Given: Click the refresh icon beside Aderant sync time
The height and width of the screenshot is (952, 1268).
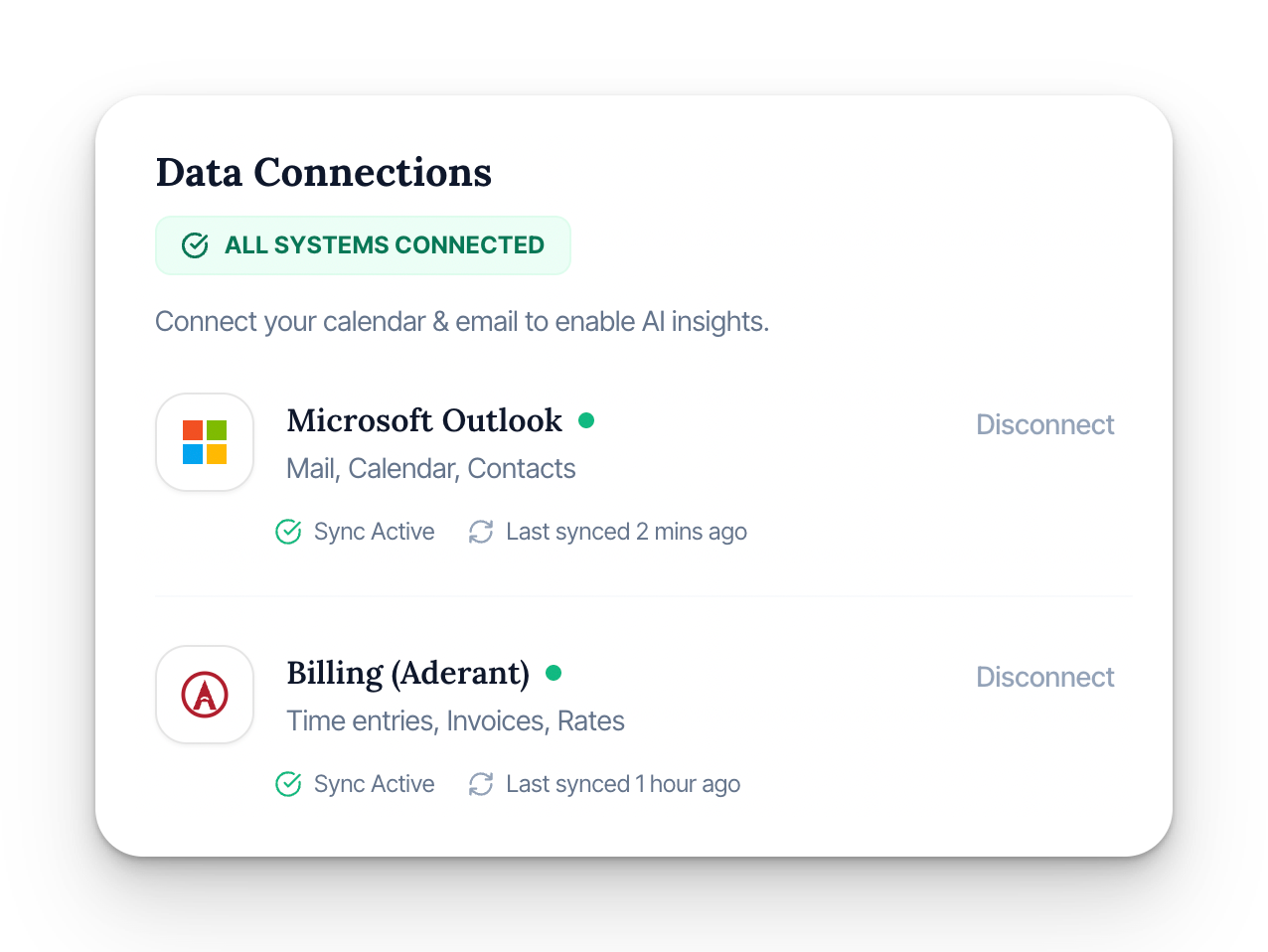Looking at the screenshot, I should pos(480,784).
